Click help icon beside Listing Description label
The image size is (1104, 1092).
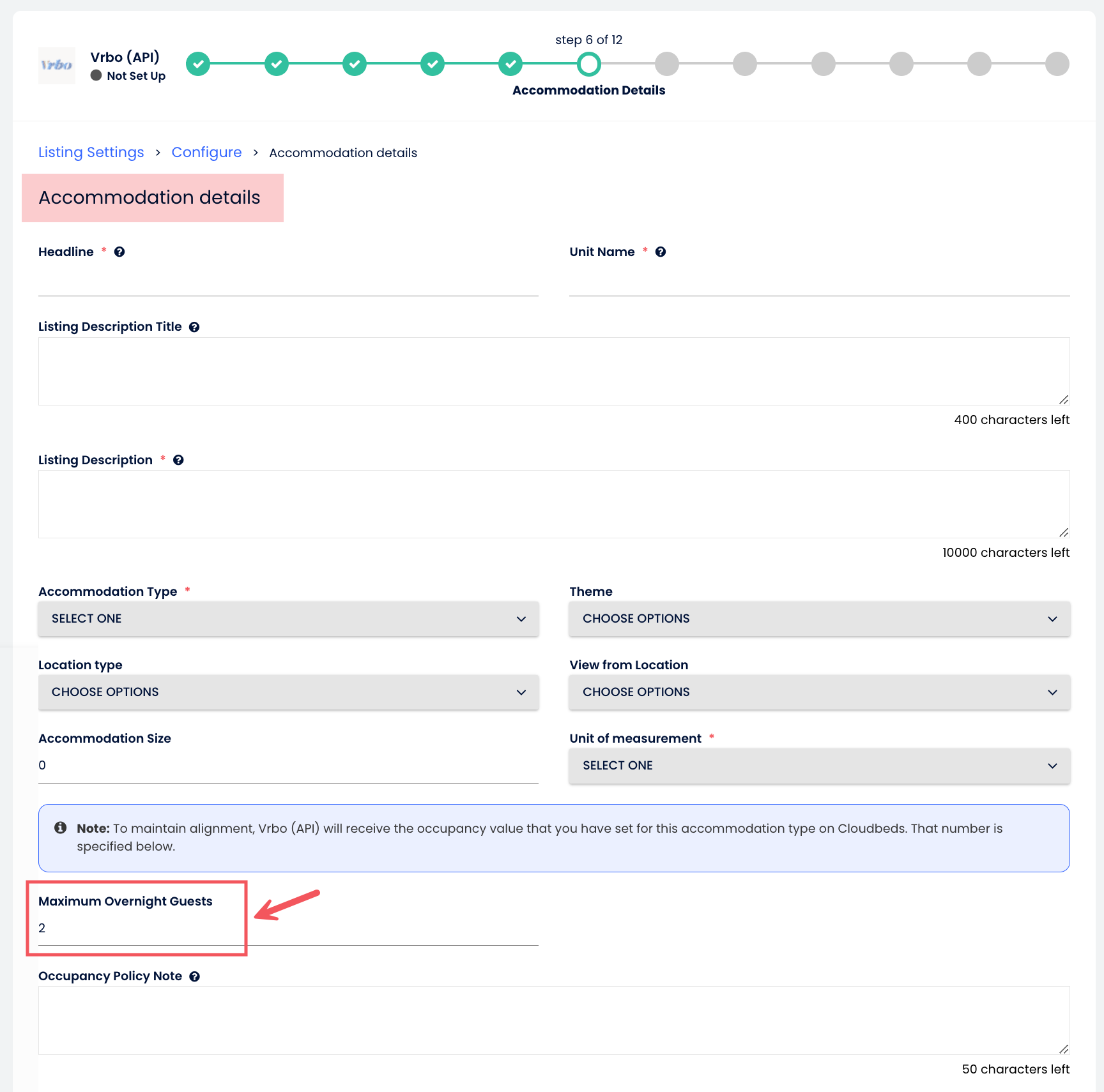tap(179, 460)
